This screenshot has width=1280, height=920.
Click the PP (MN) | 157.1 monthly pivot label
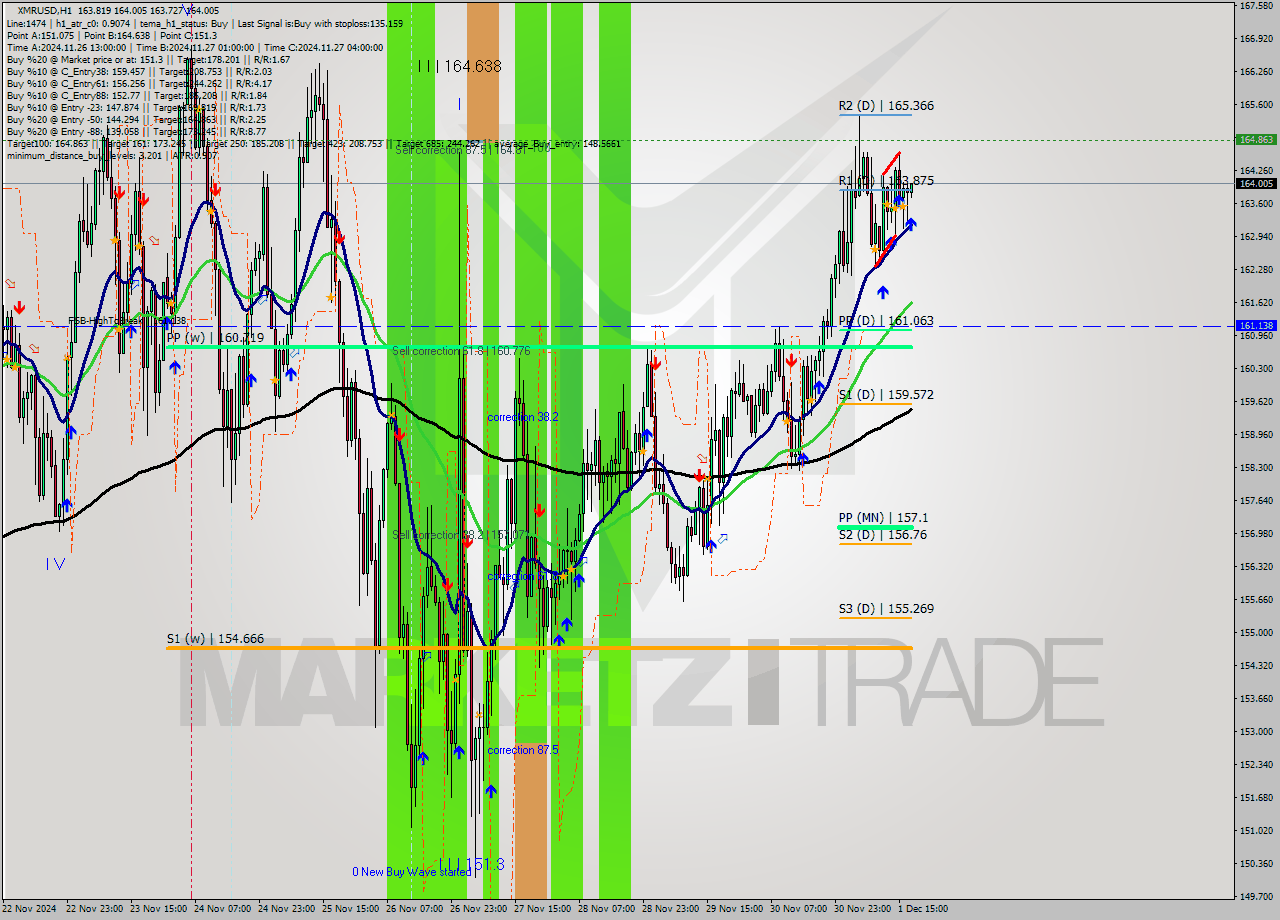point(883,518)
